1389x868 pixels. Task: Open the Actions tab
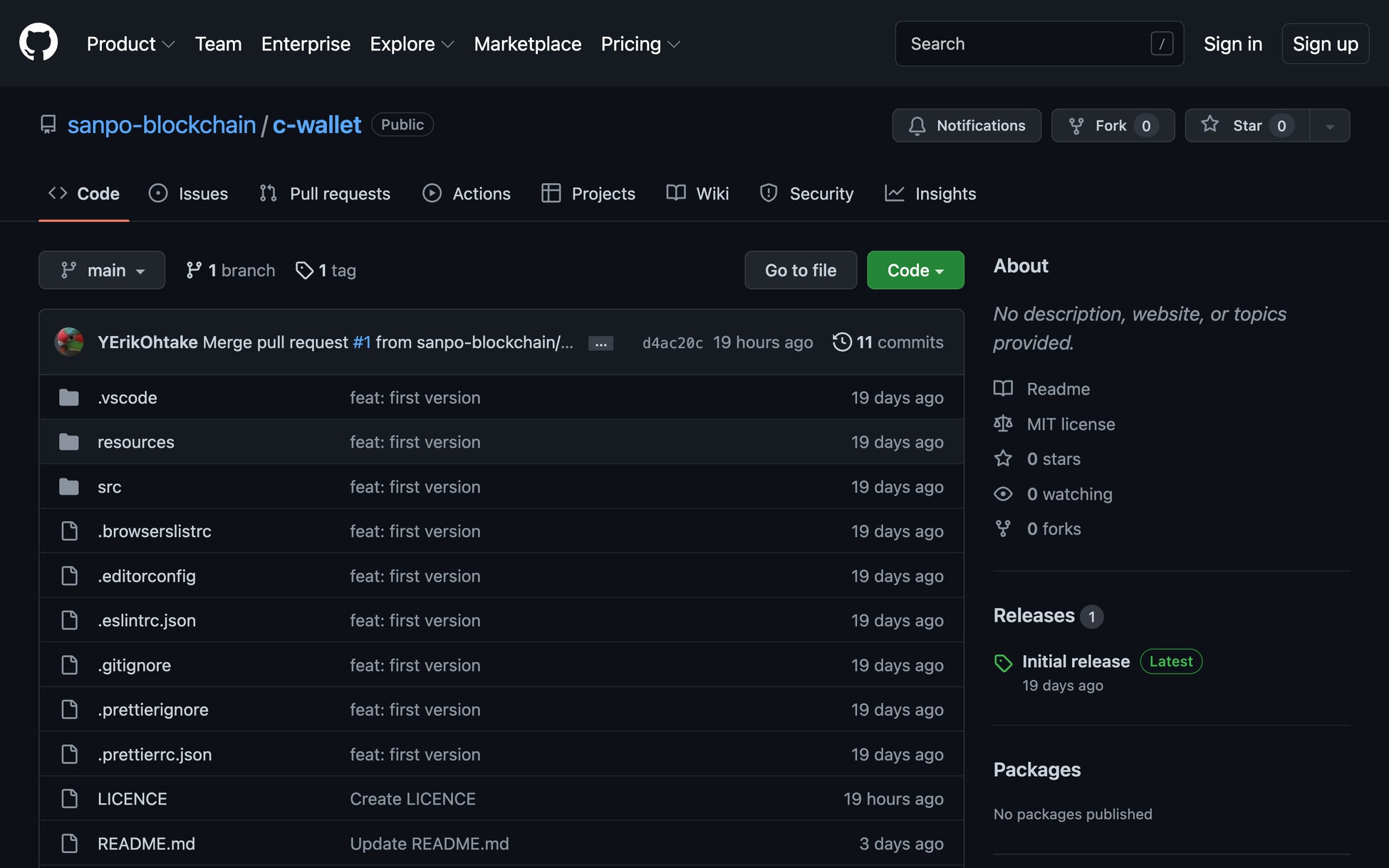click(467, 193)
